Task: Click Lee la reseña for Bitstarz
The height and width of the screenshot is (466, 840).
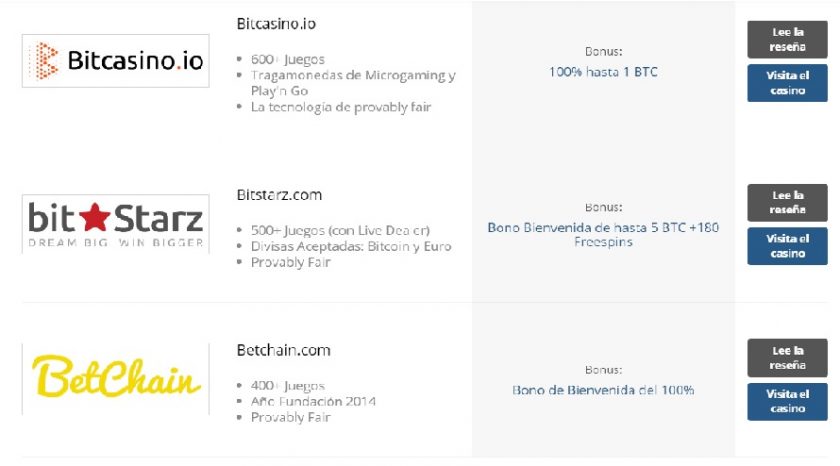Action: [787, 202]
